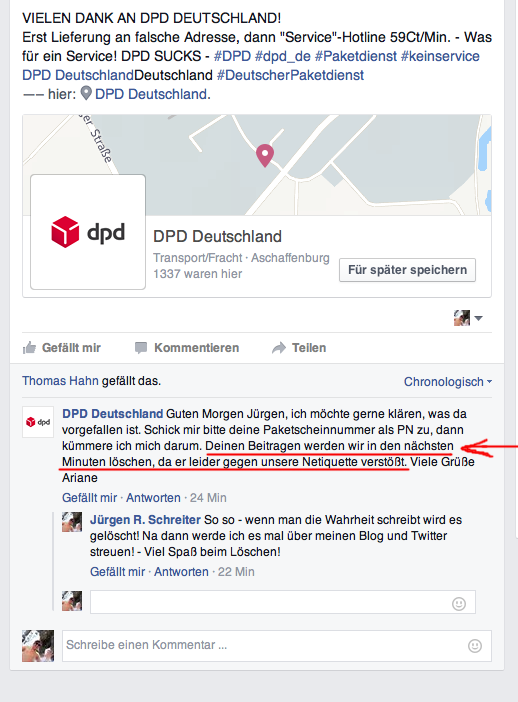The height and width of the screenshot is (702, 518).
Task: Click the #DPD hashtag link
Action: [x=232, y=56]
